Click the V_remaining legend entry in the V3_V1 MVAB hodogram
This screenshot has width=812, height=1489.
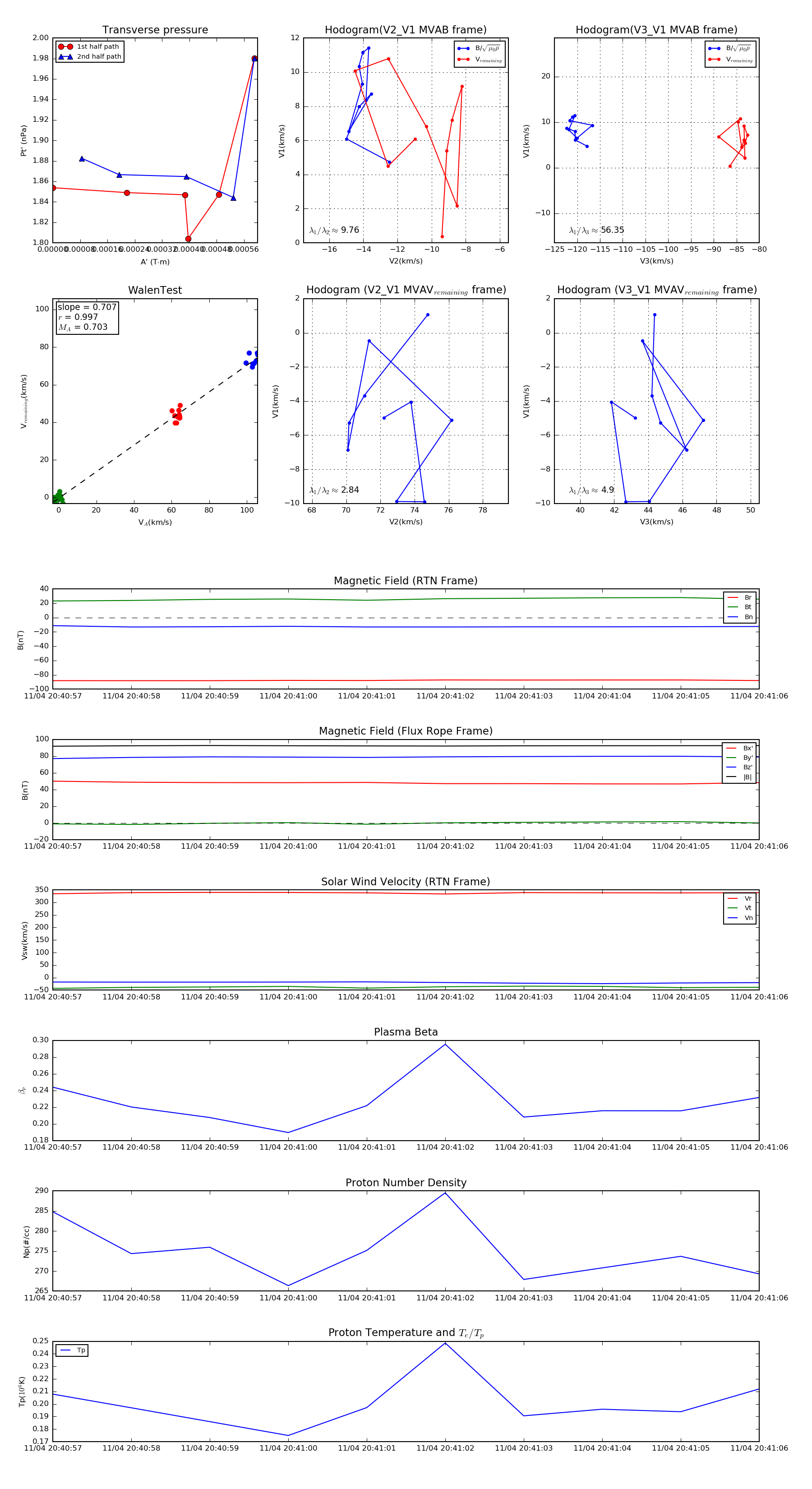pos(730,60)
